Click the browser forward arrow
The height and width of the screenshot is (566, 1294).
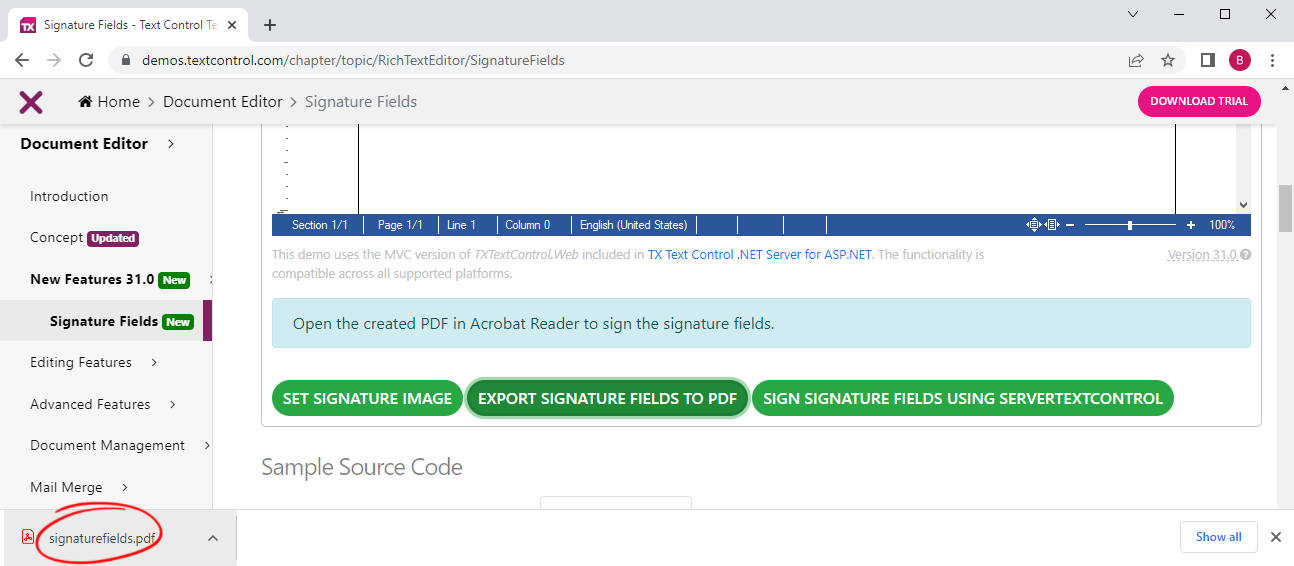tap(54, 60)
